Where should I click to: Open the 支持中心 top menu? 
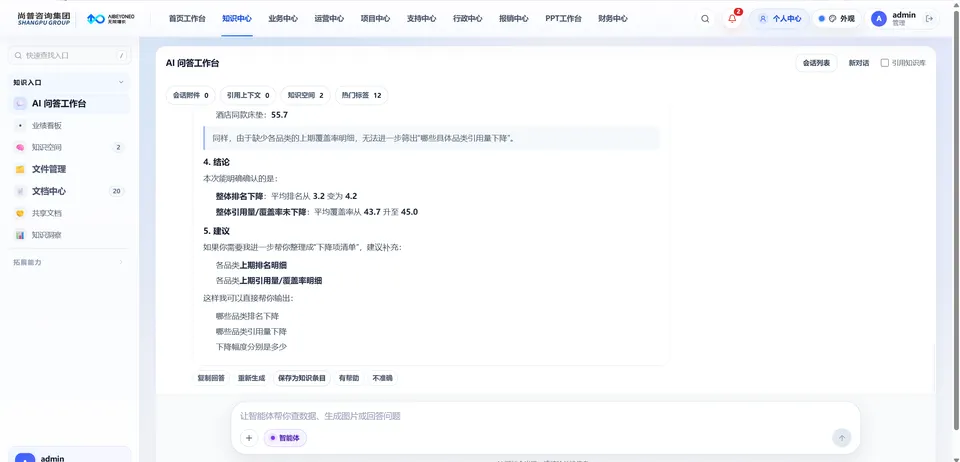pyautogui.click(x=422, y=19)
